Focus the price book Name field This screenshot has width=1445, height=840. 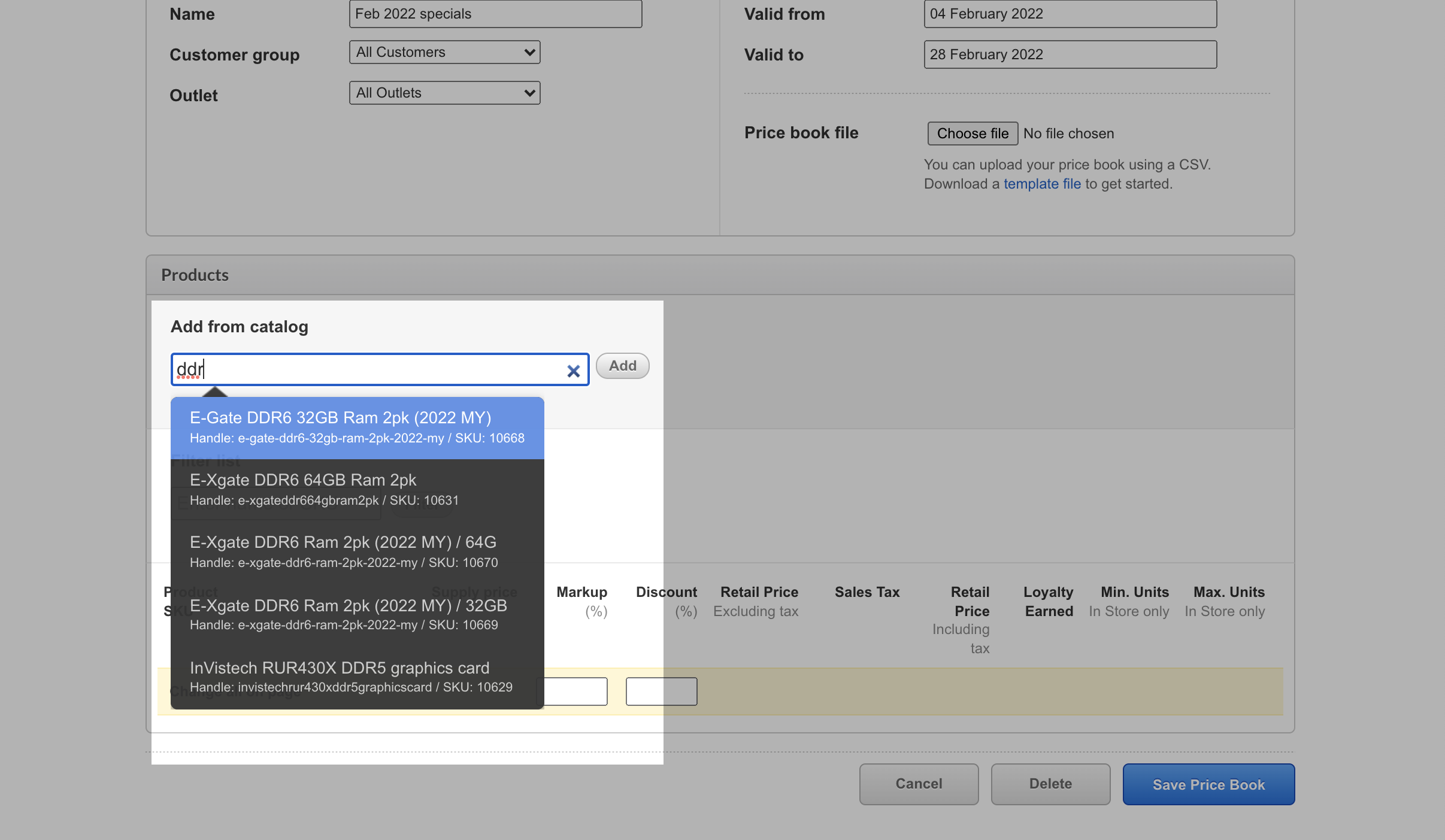tap(495, 14)
